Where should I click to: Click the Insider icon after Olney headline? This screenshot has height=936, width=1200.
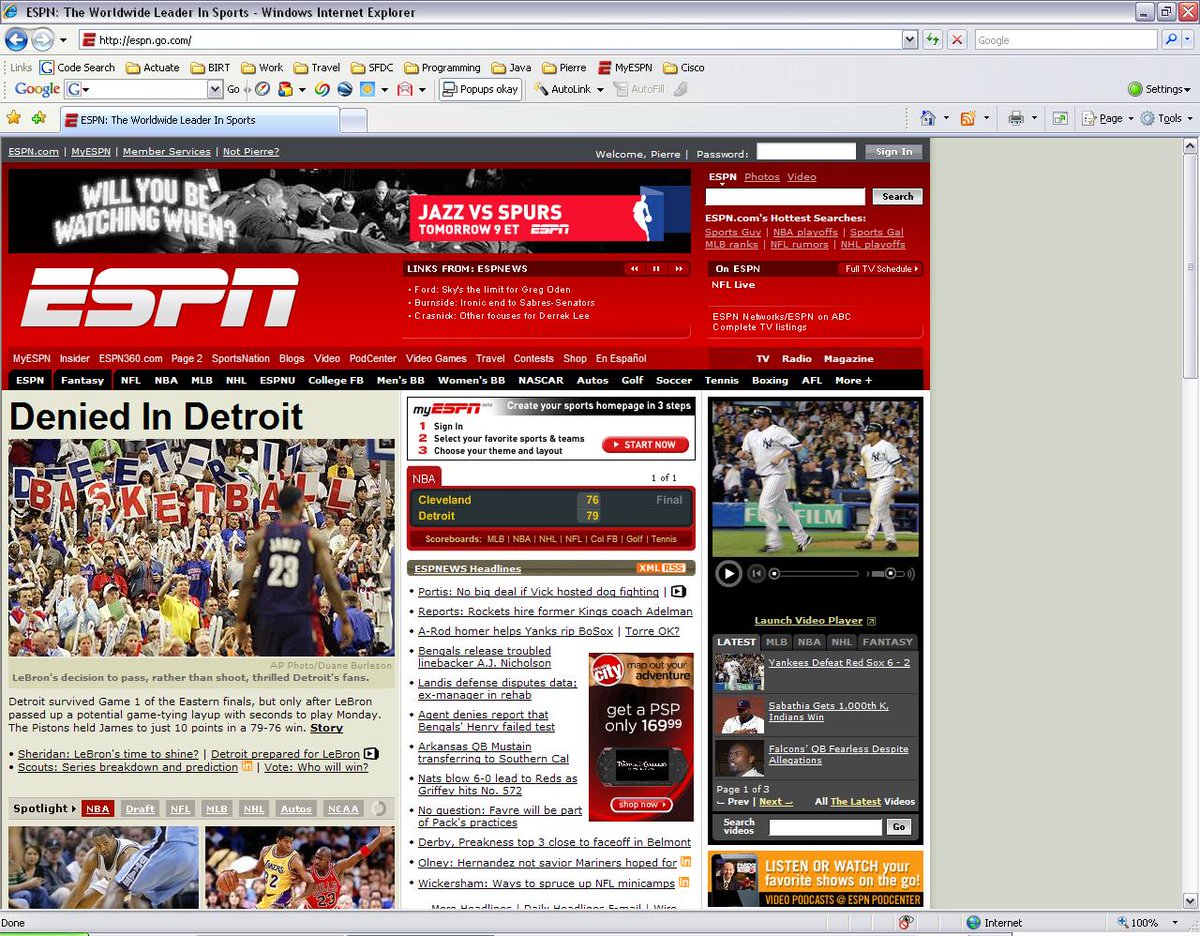point(686,862)
